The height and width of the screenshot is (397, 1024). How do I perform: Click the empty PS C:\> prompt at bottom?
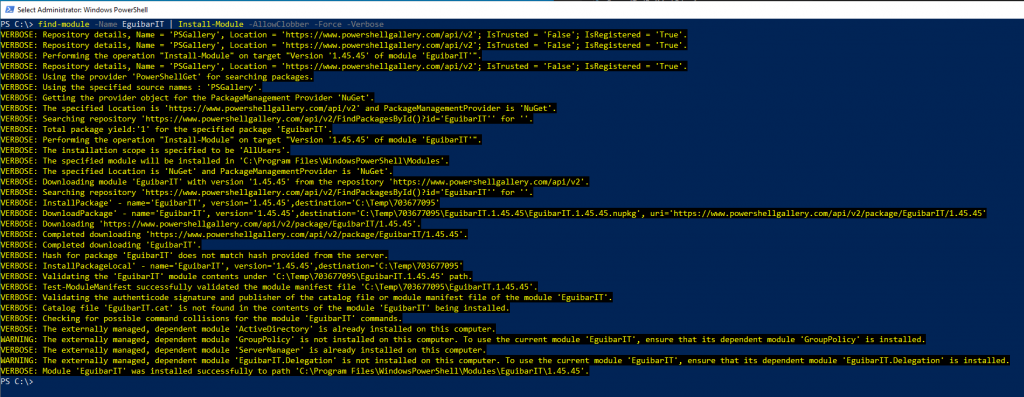pyautogui.click(x=16, y=381)
